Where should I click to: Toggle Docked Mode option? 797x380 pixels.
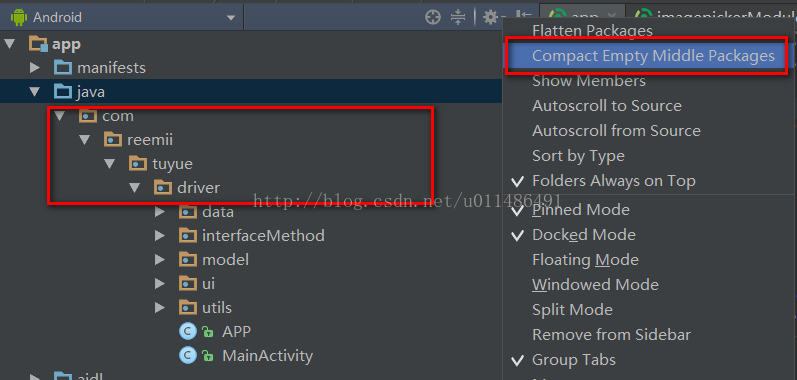click(650, 235)
